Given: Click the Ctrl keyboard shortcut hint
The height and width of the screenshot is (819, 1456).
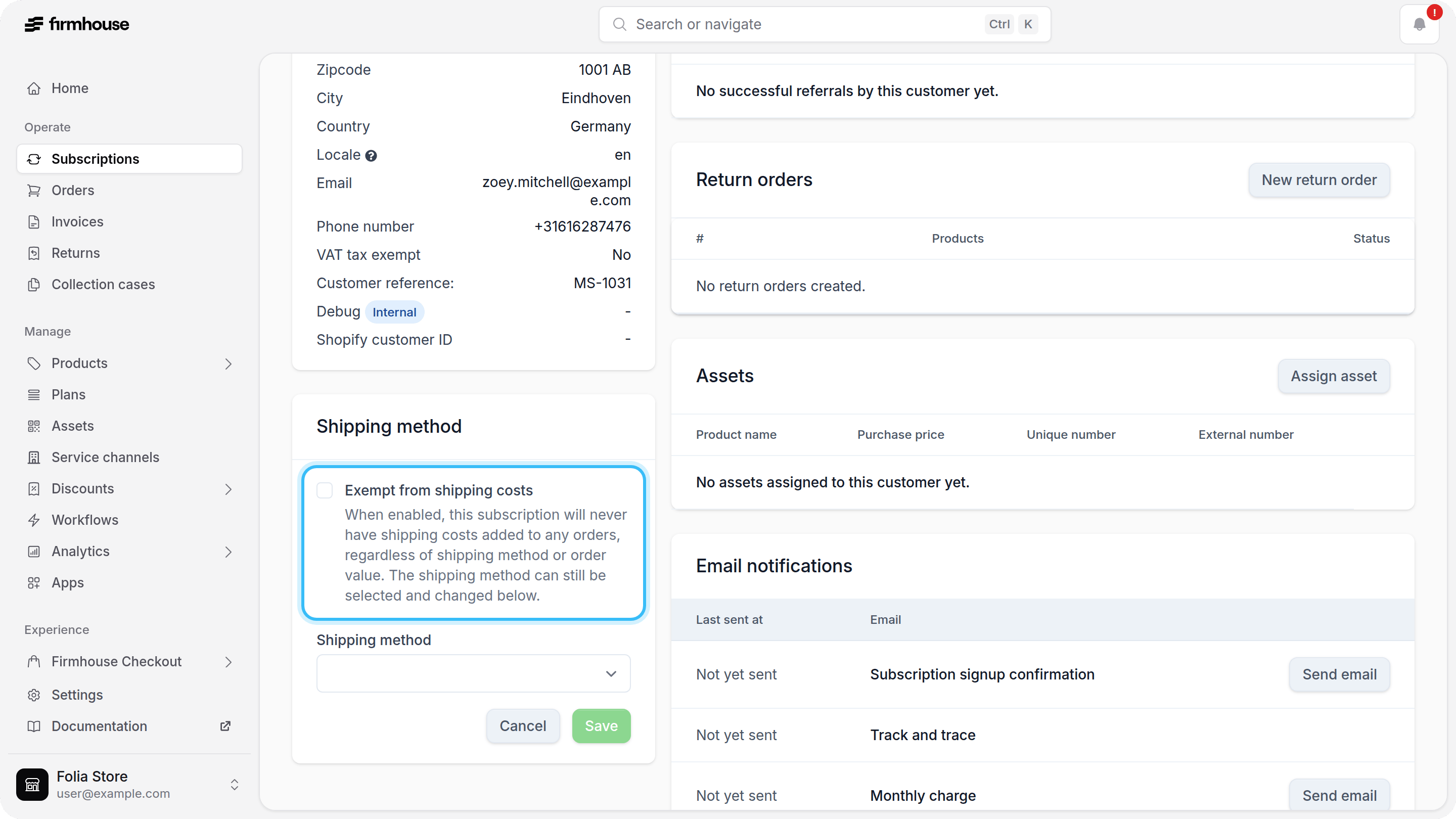Looking at the screenshot, I should (x=999, y=24).
